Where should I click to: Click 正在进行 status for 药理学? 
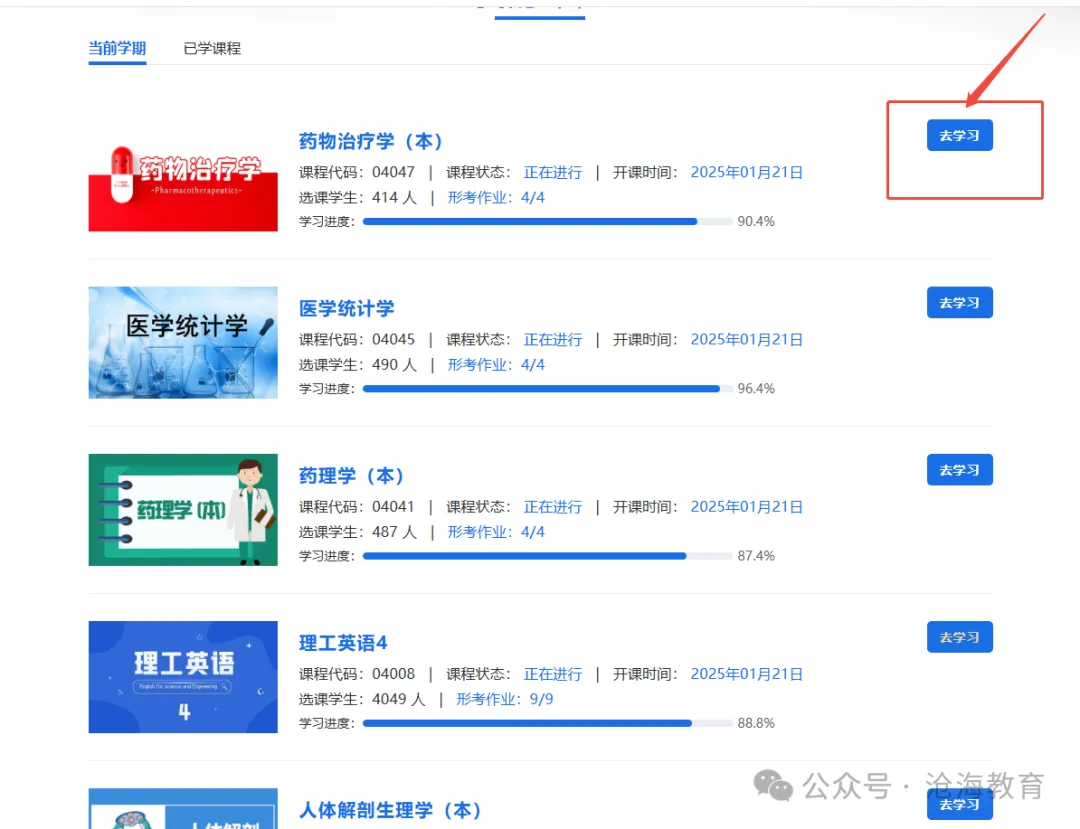coord(553,507)
